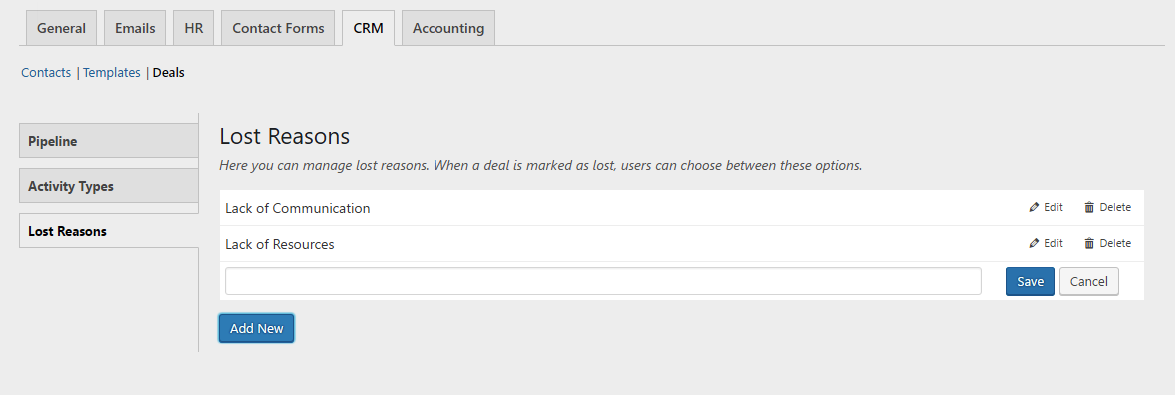The width and height of the screenshot is (1175, 395).
Task: Go to the HR tab
Action: pos(193,28)
